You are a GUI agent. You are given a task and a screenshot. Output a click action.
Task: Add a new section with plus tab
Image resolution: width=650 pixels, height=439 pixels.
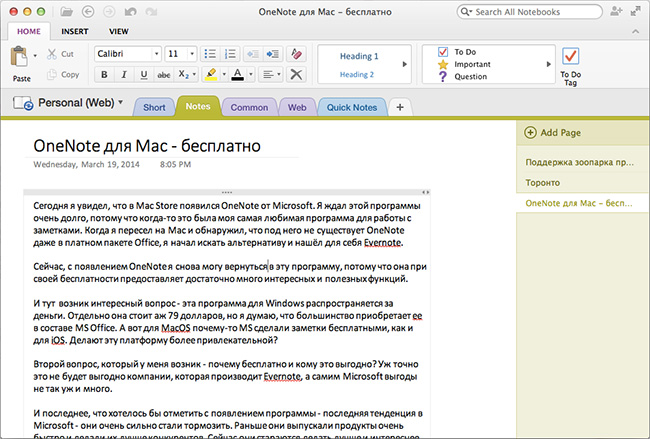coord(400,107)
